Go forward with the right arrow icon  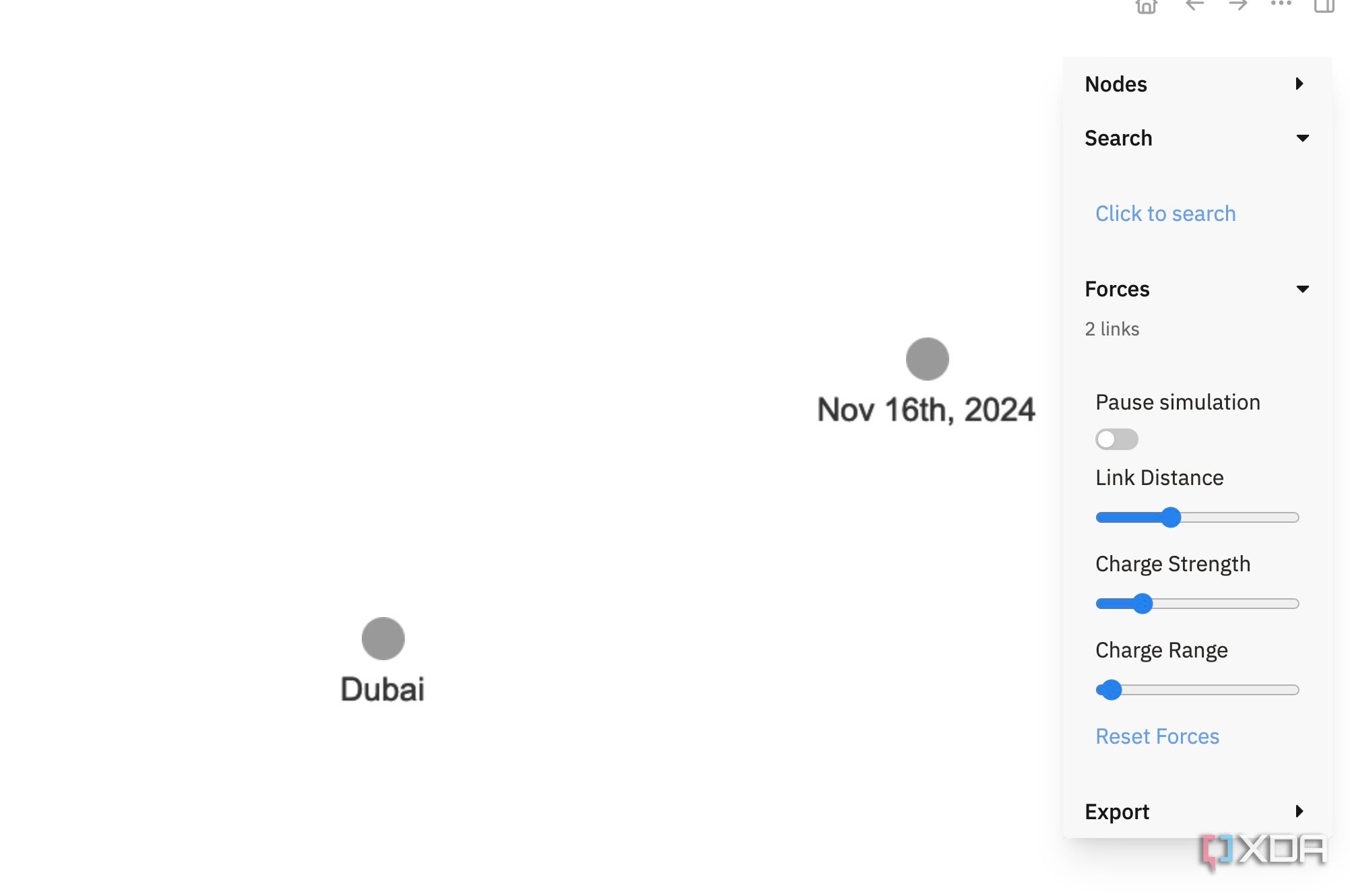(x=1237, y=5)
